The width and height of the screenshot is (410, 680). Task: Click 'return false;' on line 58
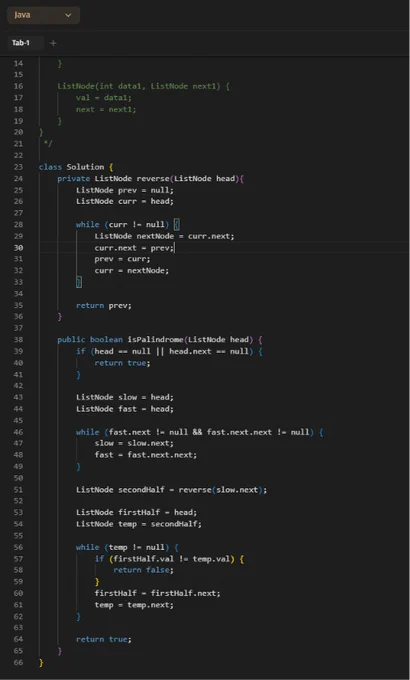pos(143,570)
